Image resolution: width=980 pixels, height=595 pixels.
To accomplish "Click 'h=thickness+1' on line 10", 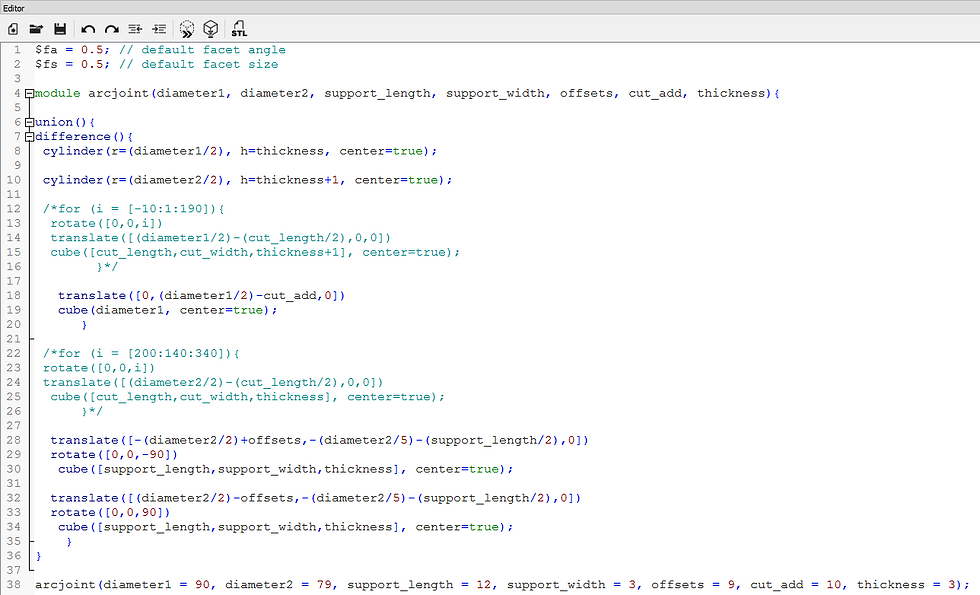I will tap(290, 180).
